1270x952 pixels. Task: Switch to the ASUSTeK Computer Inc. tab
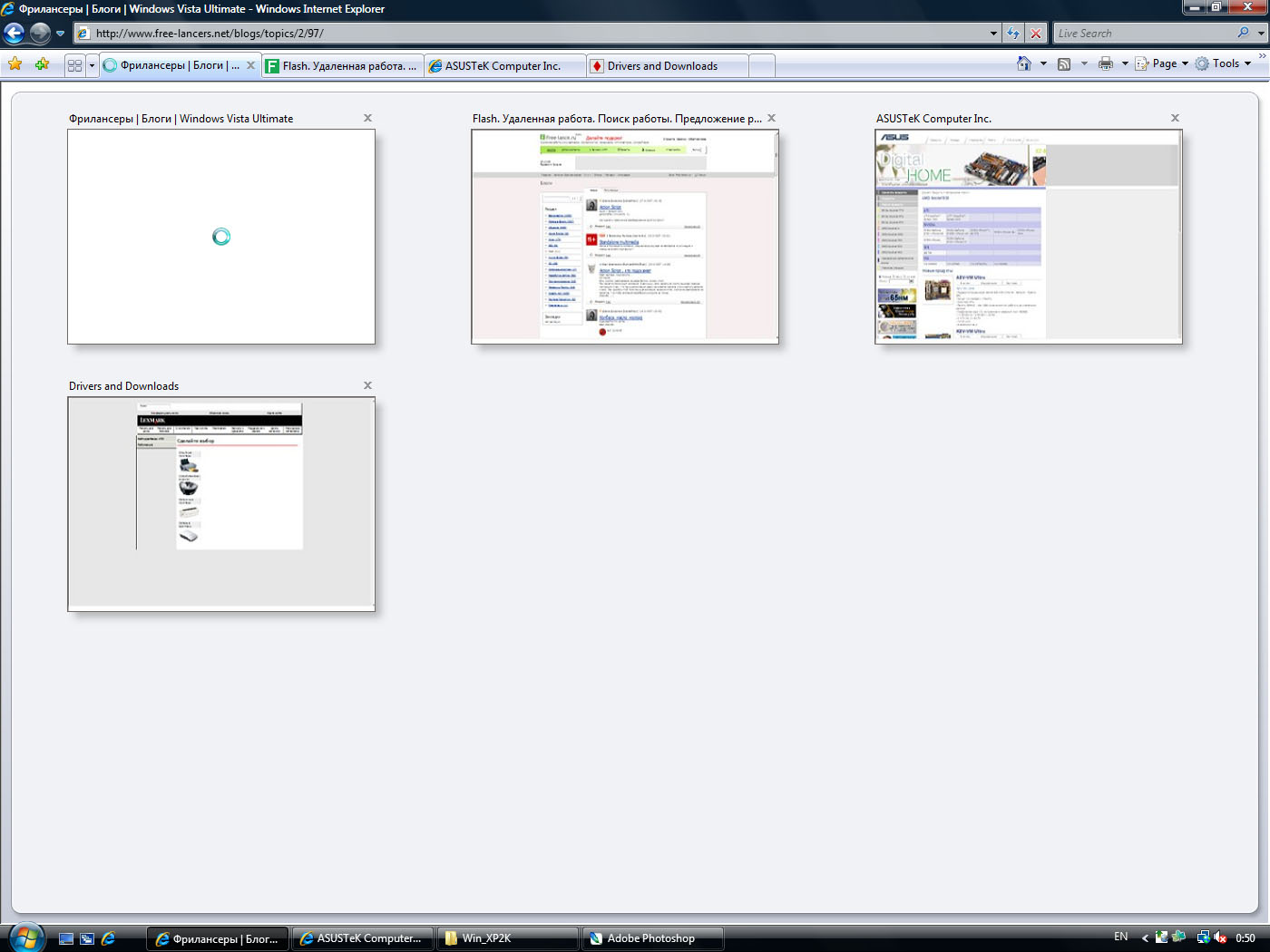(x=505, y=66)
